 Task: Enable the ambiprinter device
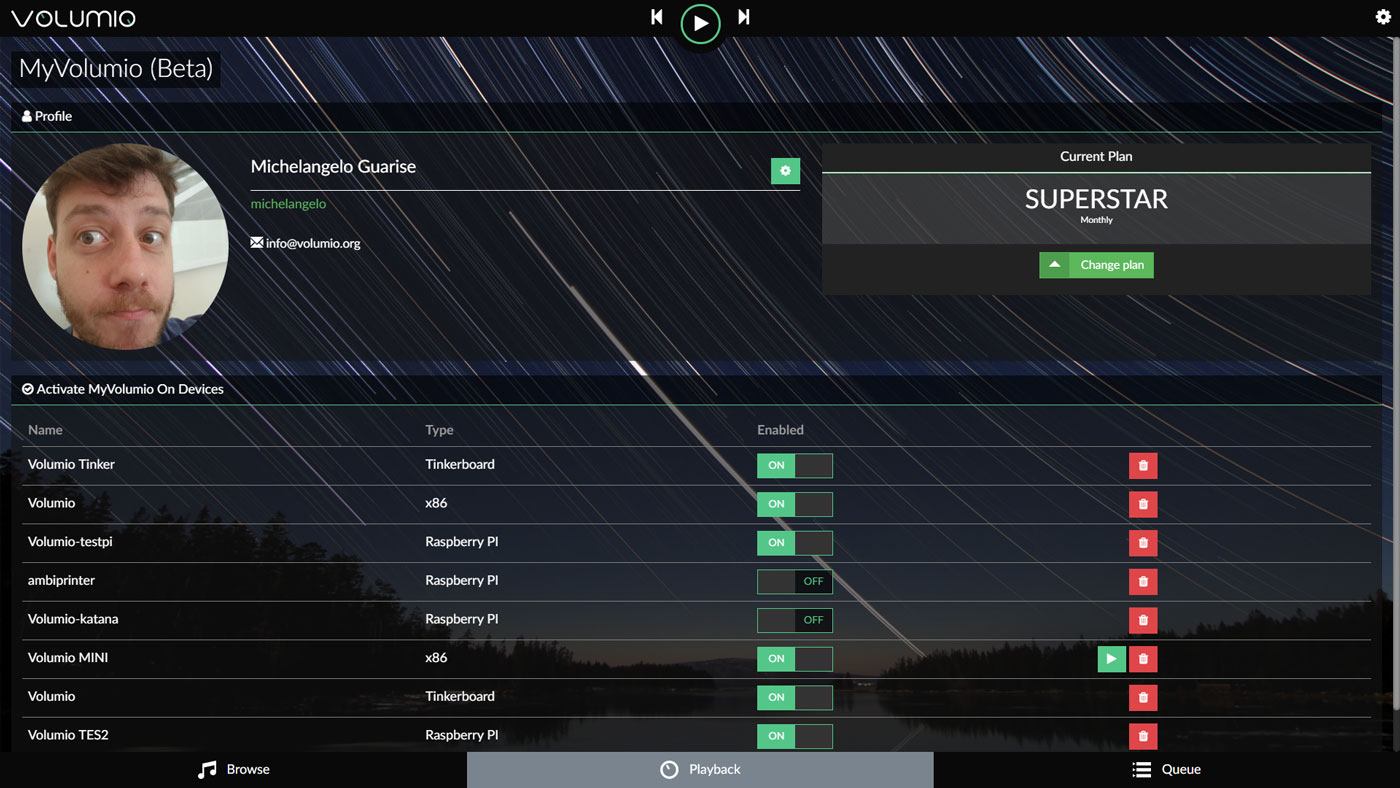point(794,581)
